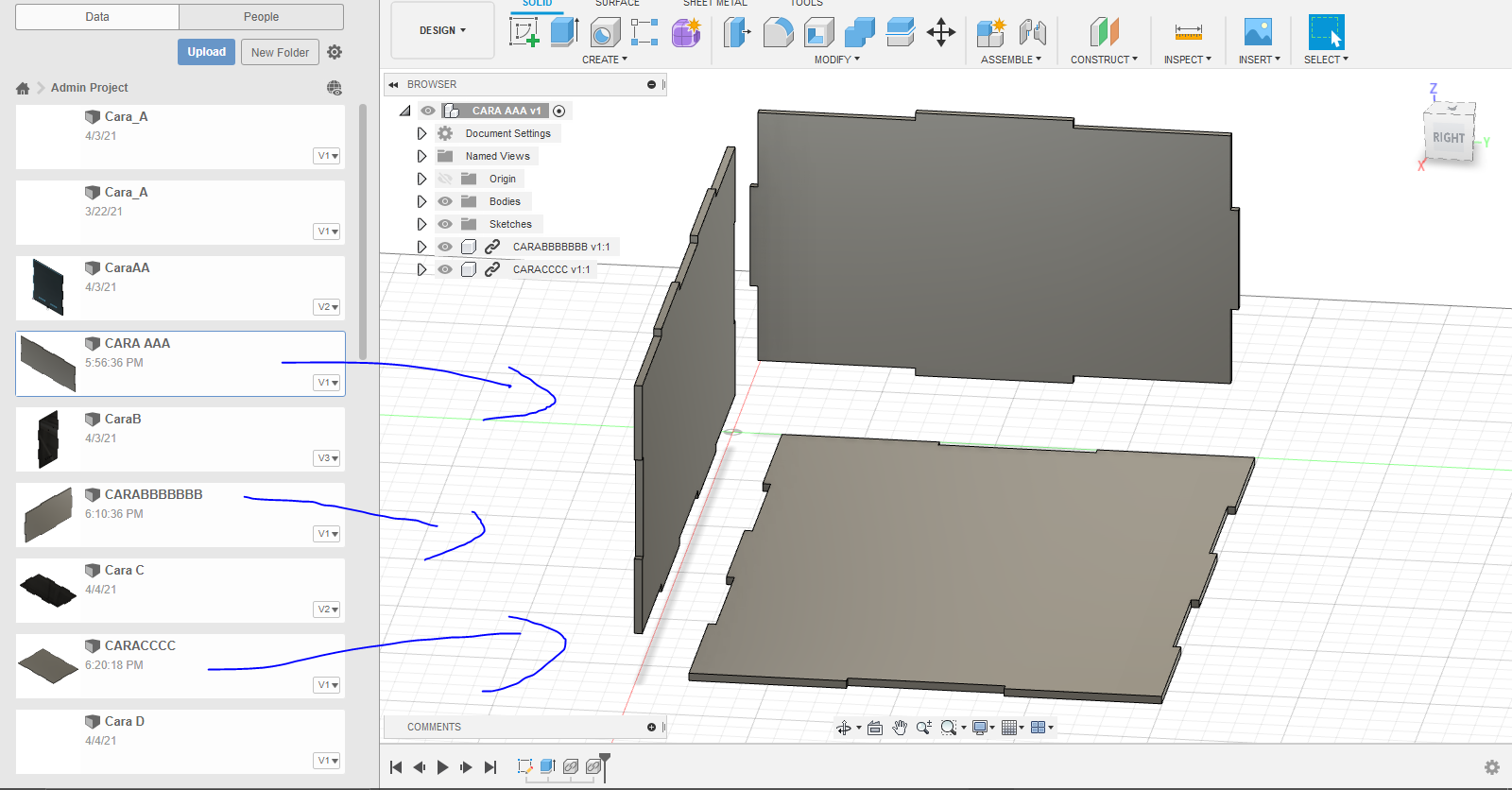The height and width of the screenshot is (790, 1512).
Task: Select the Press Pull tool
Action: 737,32
